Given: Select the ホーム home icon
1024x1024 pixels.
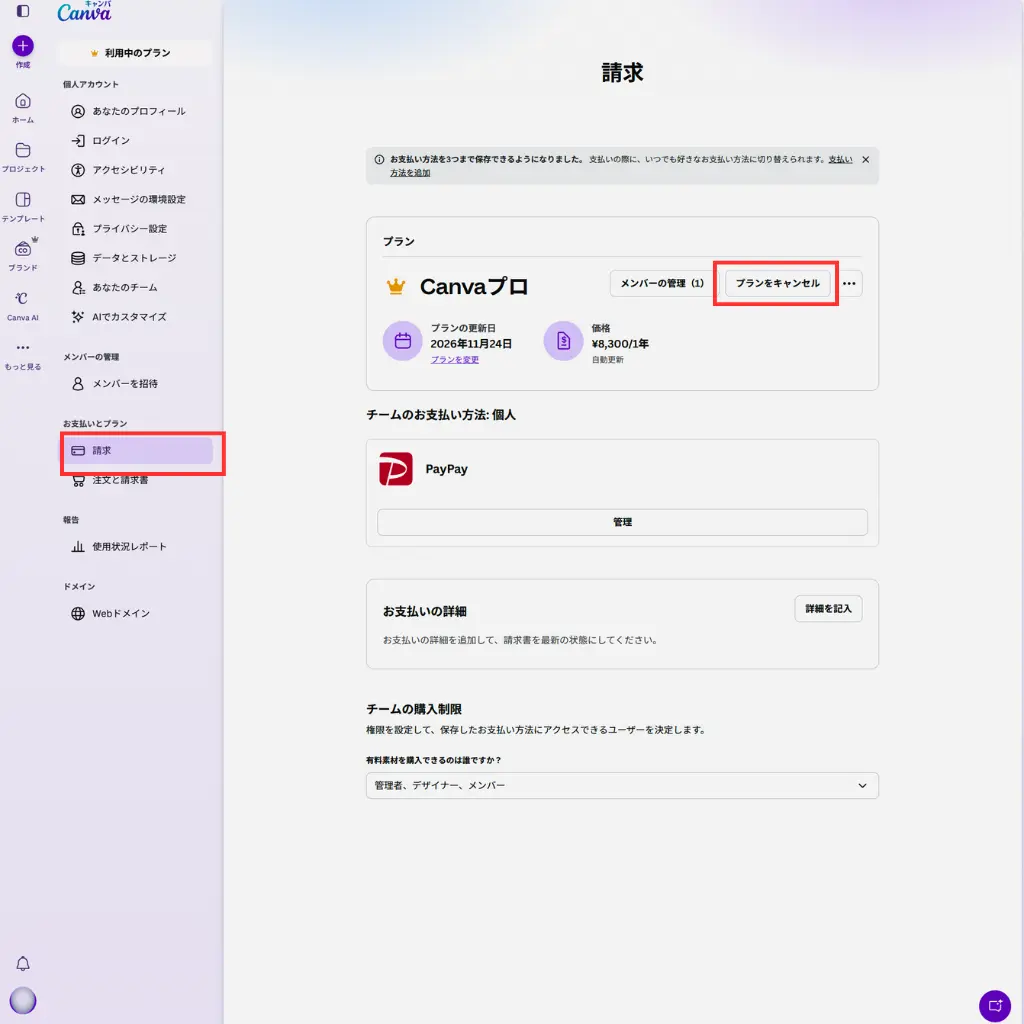Looking at the screenshot, I should point(21,103).
